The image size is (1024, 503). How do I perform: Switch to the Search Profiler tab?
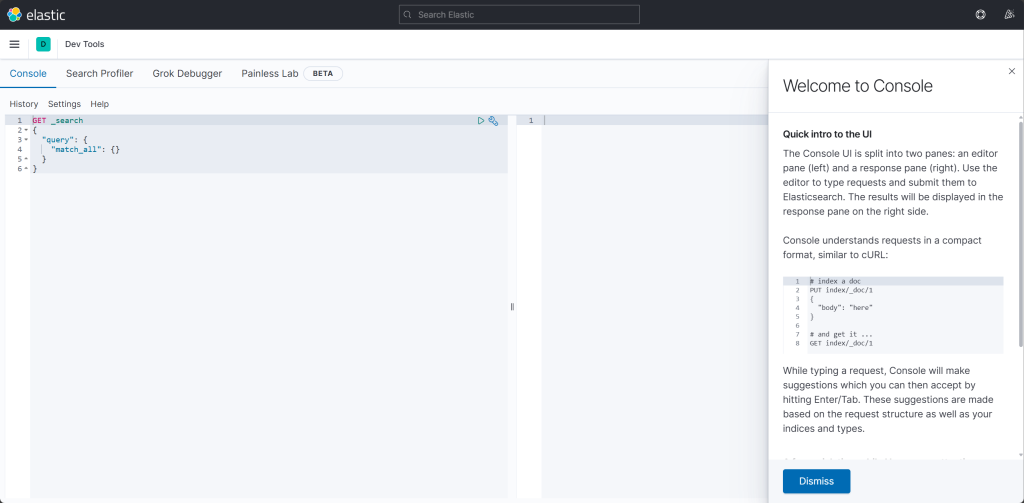99,74
